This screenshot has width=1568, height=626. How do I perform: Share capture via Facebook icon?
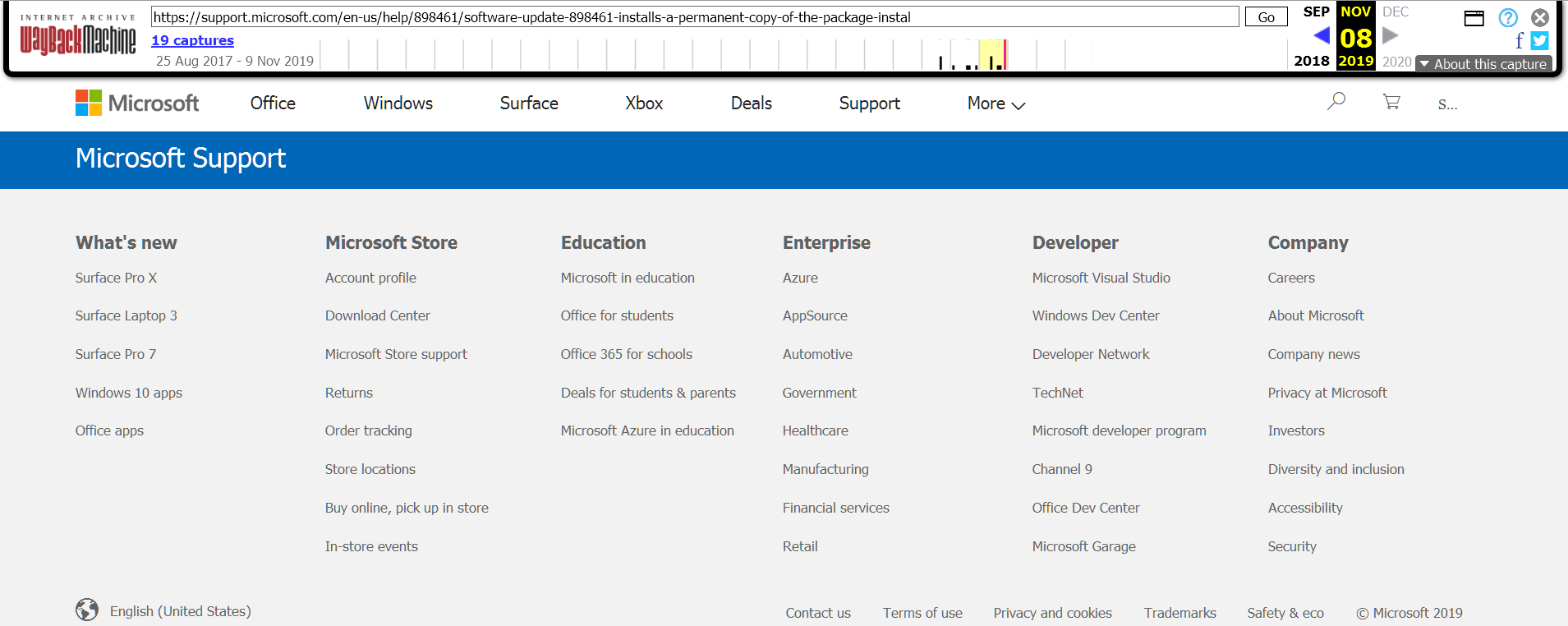[1520, 40]
